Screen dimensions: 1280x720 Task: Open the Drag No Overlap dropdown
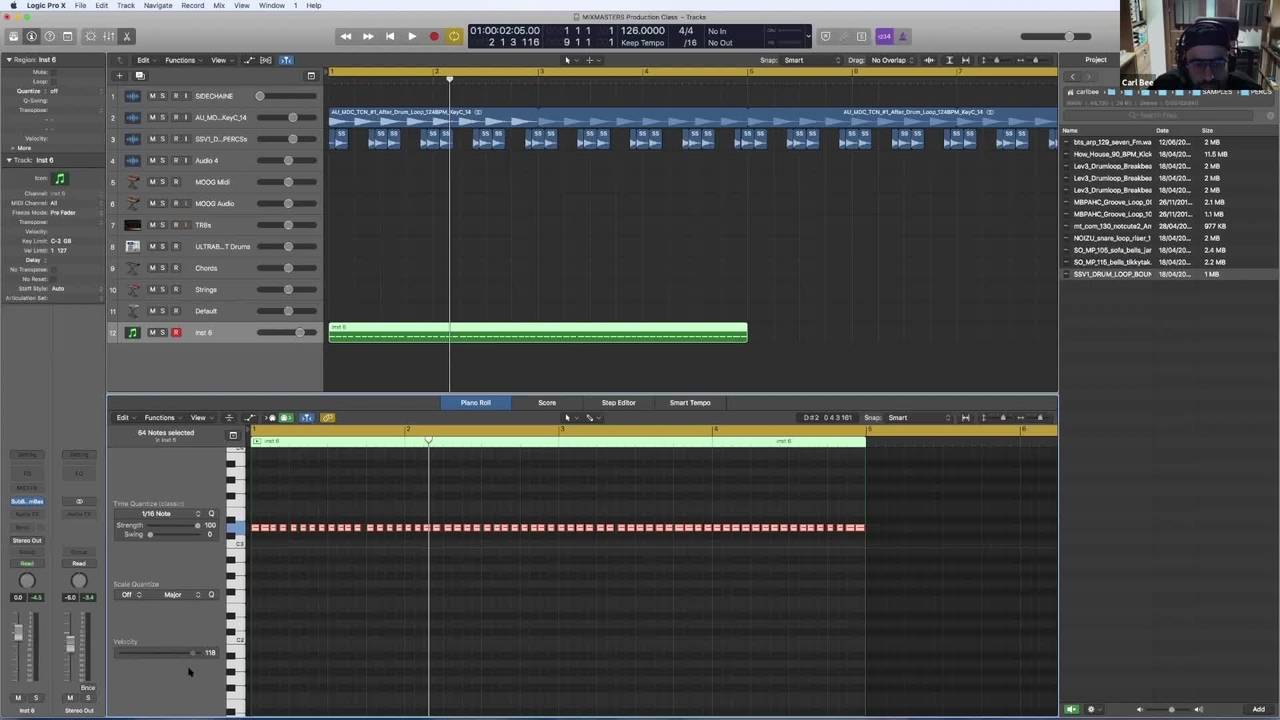892,60
